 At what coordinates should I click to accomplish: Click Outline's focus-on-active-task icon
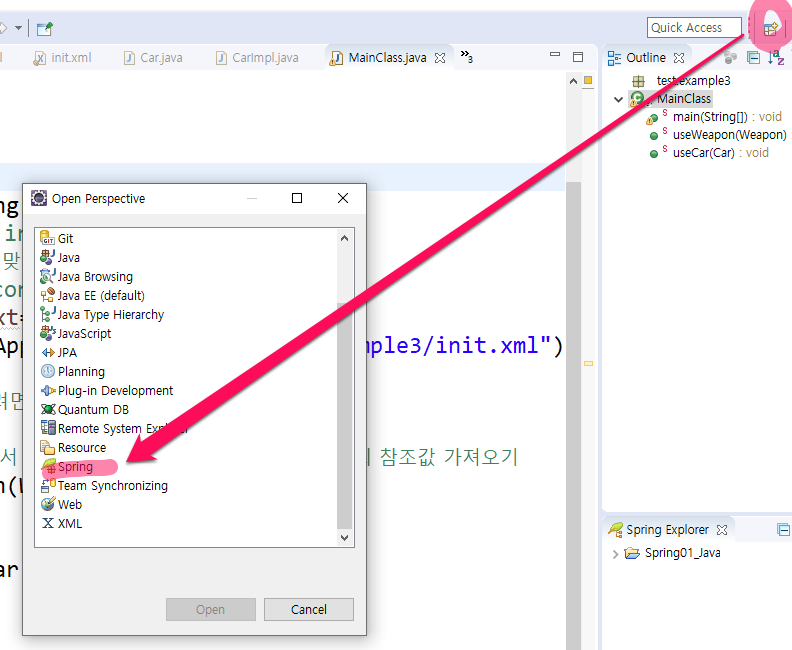730,58
